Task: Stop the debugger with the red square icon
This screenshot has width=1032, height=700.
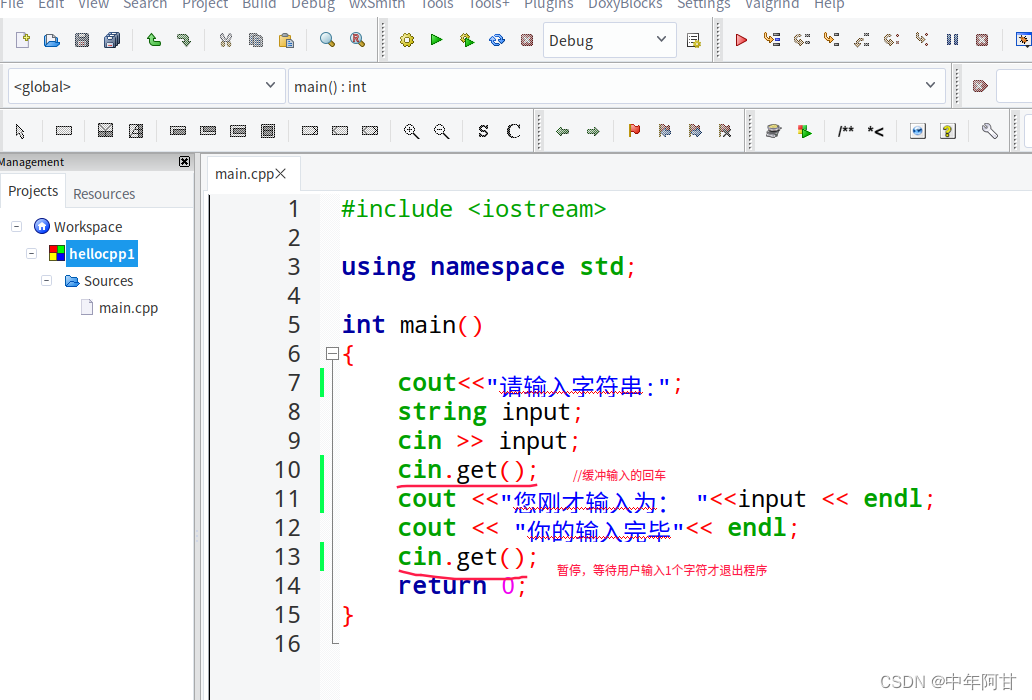Action: point(982,40)
